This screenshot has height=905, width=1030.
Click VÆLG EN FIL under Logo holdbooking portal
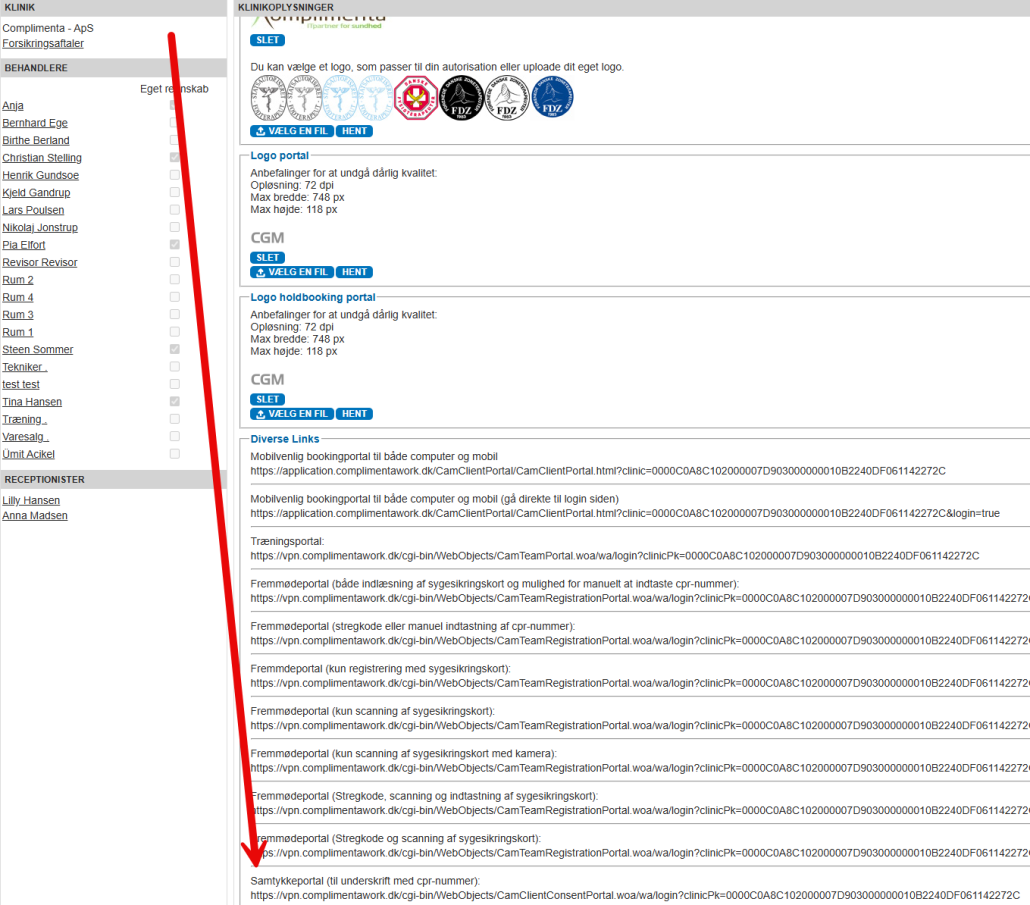click(291, 414)
